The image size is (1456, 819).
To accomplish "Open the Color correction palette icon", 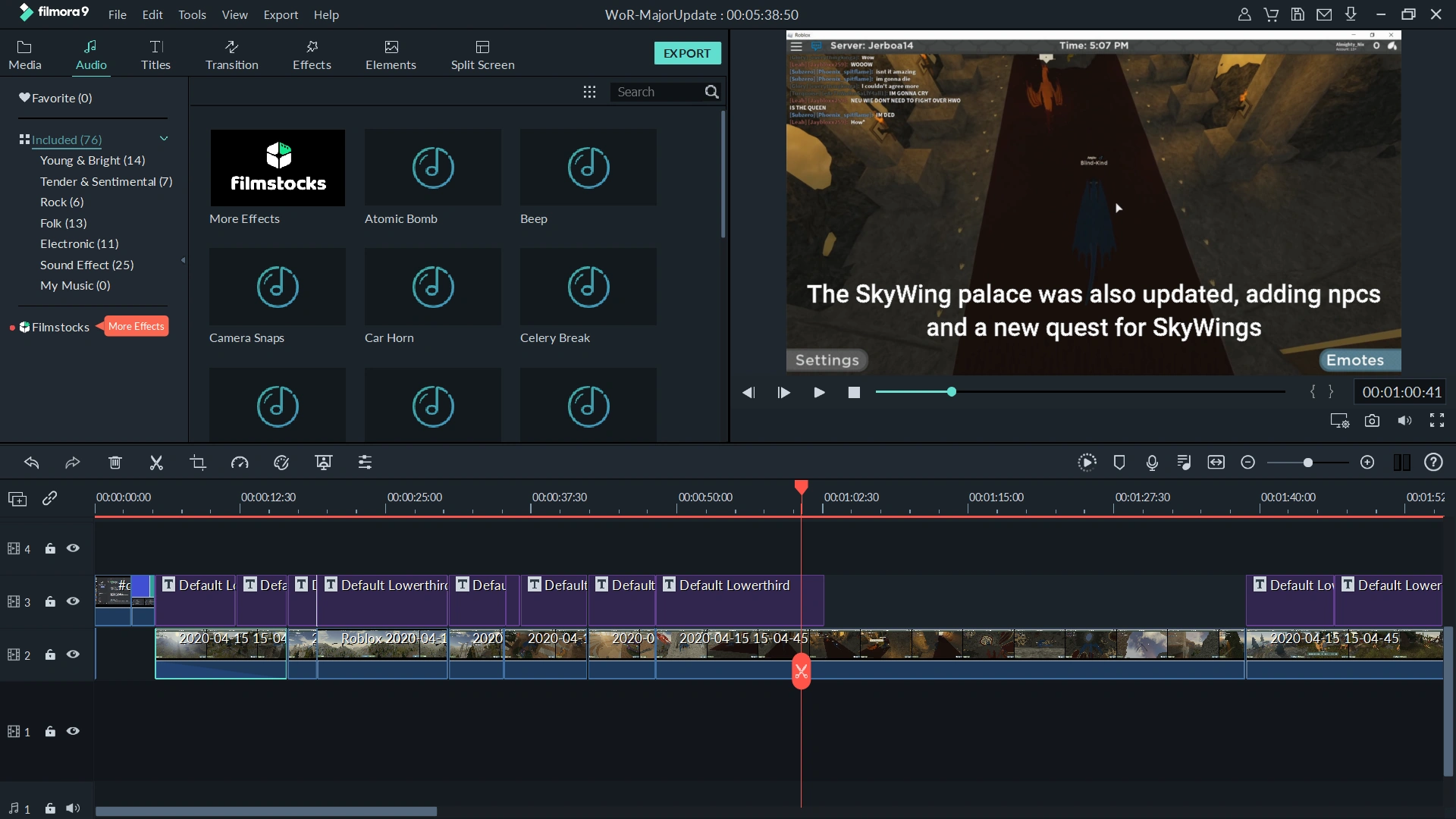I will [281, 463].
